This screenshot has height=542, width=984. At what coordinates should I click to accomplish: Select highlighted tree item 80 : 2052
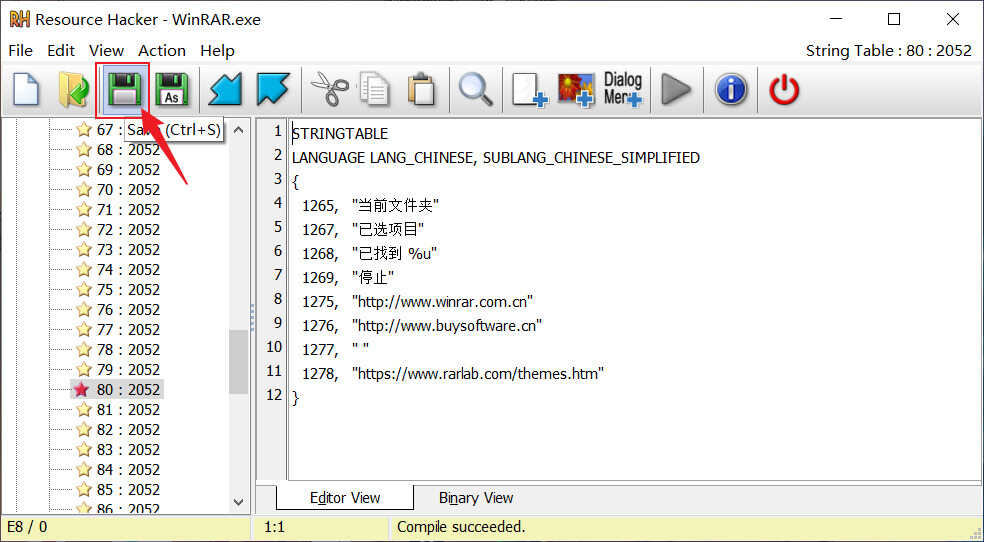(128, 390)
